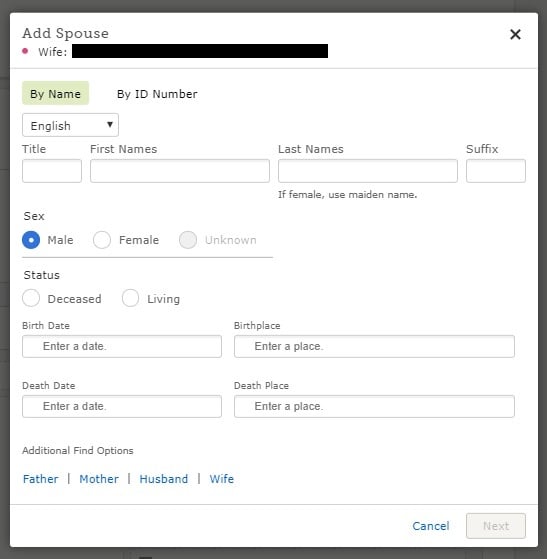Select the By Name tab
Image resolution: width=547 pixels, height=559 pixels.
55,93
